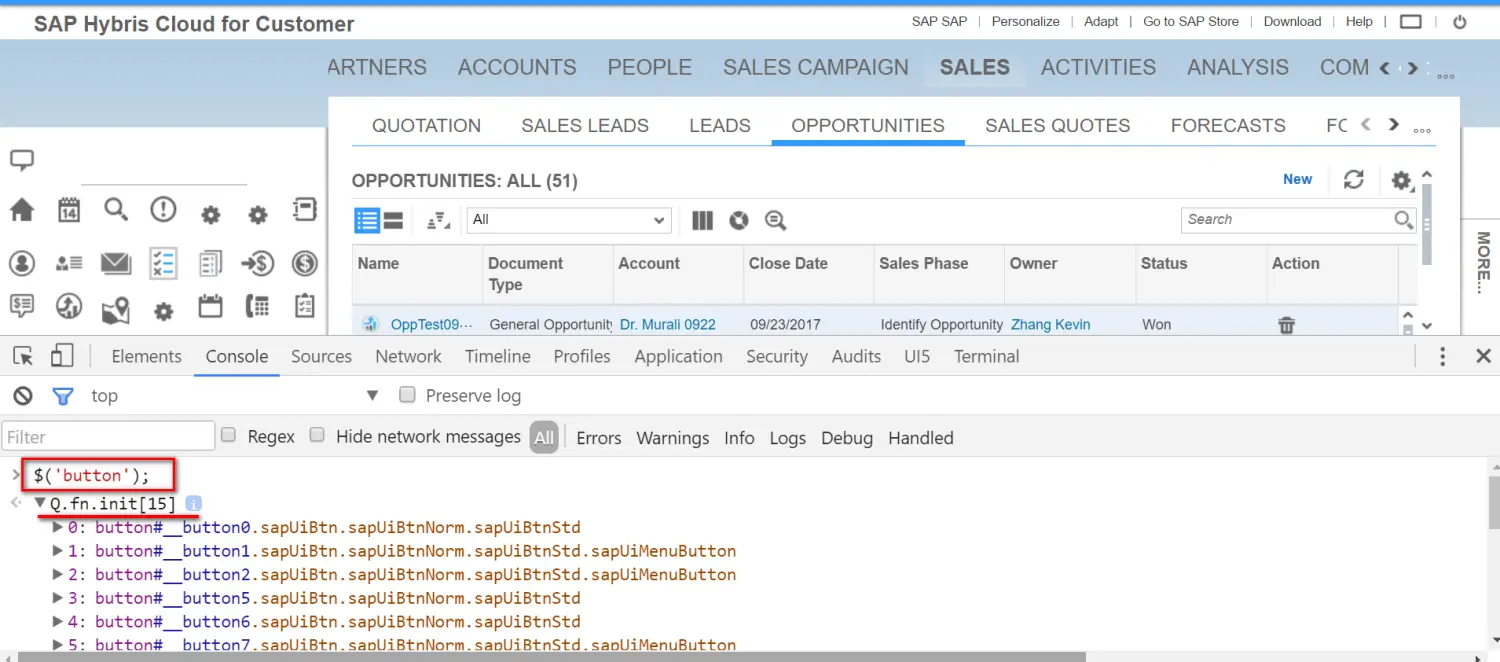This screenshot has width=1500, height=662.
Task: Open the top execution context dropdown
Action: (x=236, y=396)
